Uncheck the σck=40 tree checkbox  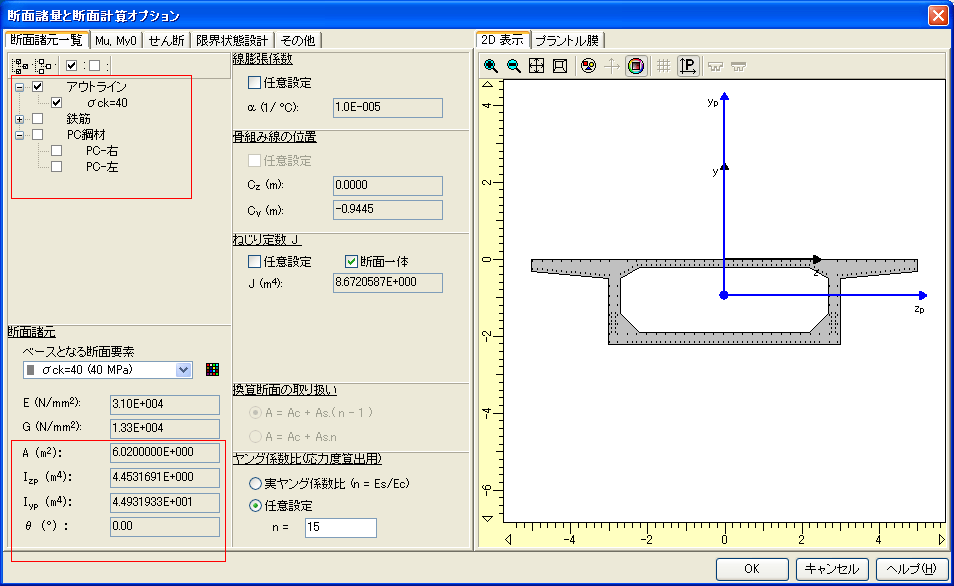(x=57, y=102)
